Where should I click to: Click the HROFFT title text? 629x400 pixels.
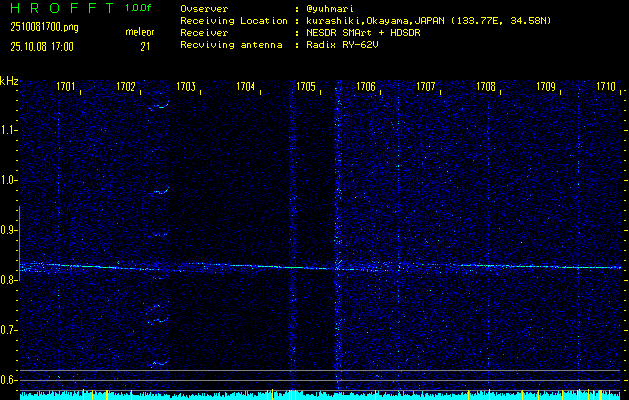[62, 8]
